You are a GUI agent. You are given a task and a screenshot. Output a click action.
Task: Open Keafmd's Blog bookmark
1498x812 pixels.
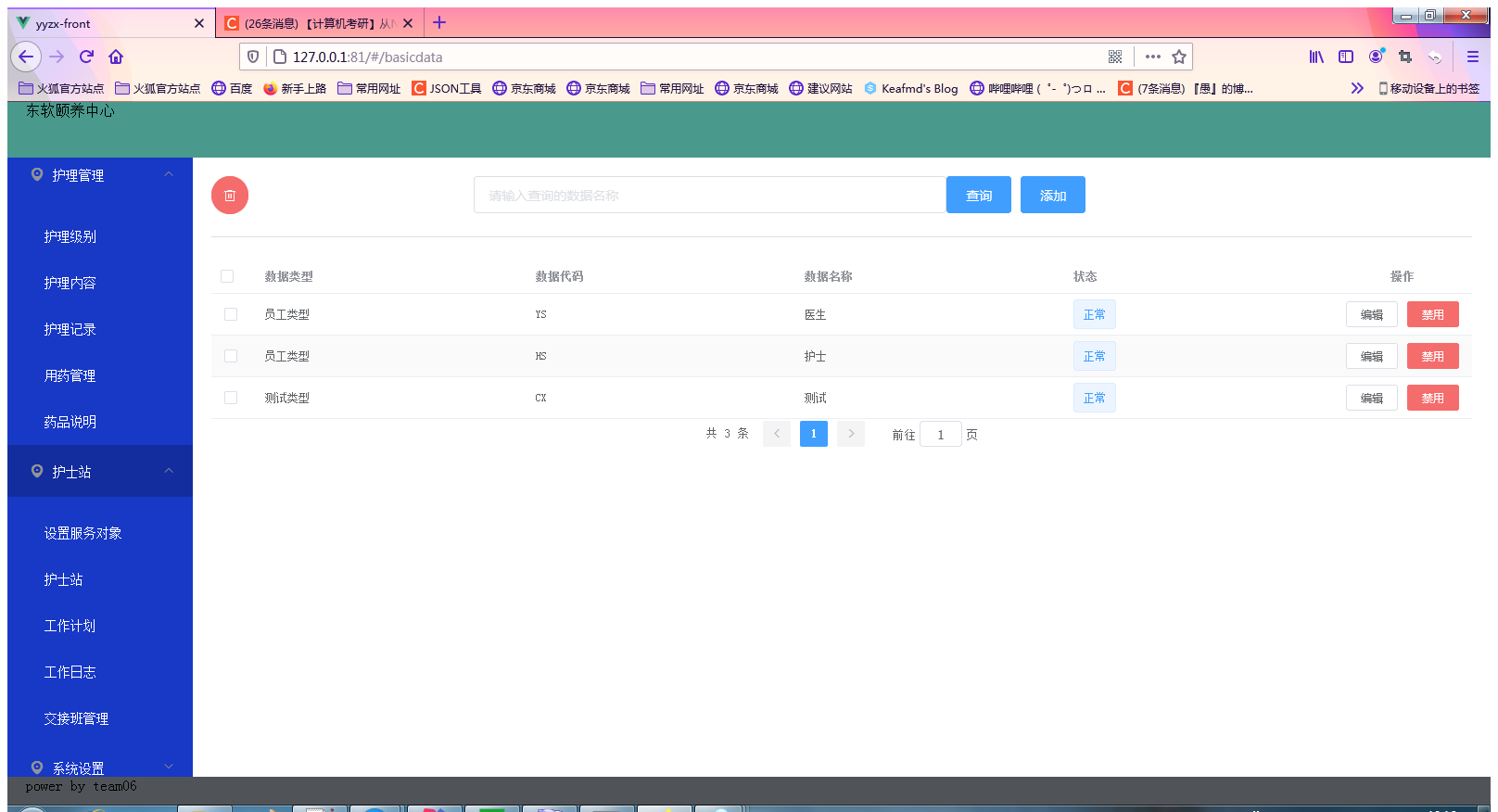(x=911, y=88)
